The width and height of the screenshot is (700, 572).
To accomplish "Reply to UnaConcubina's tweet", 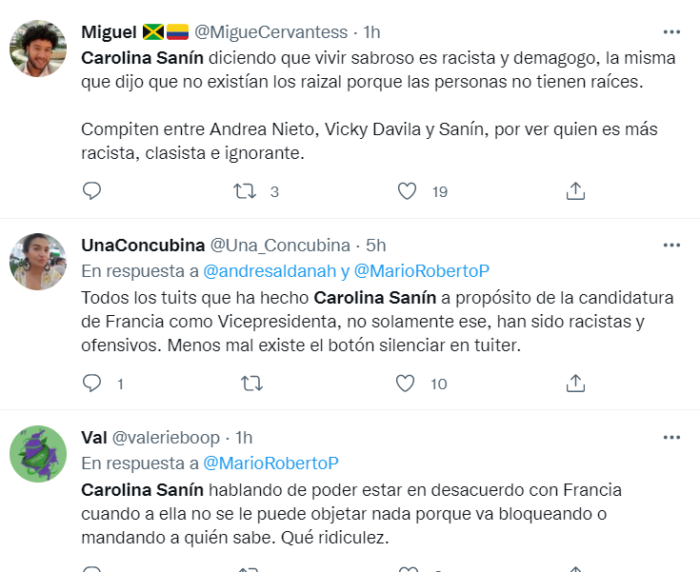I will point(92,383).
